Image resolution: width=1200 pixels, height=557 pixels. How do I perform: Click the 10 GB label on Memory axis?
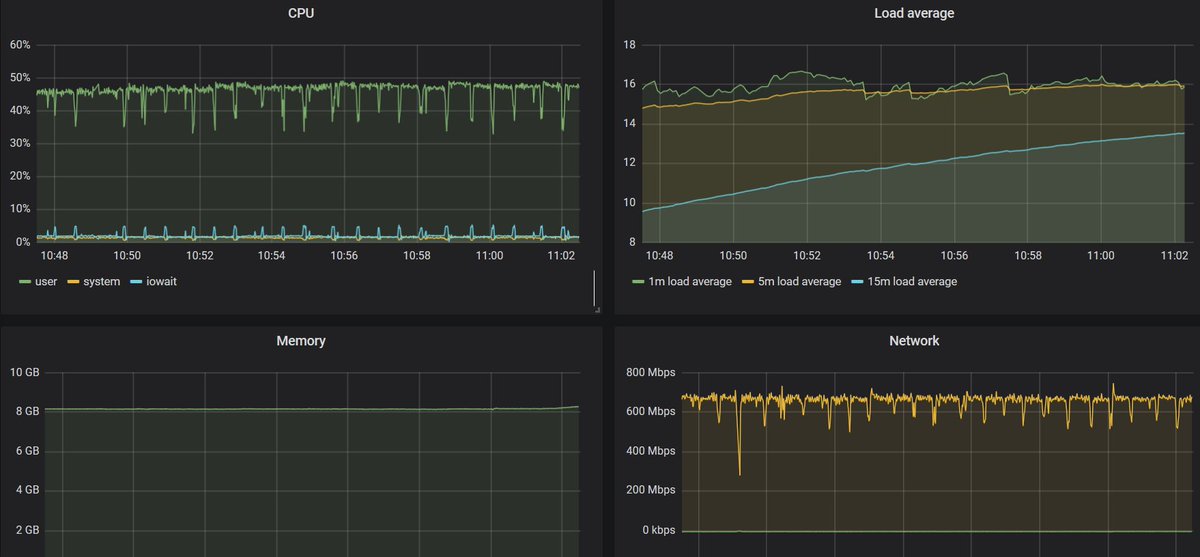(24, 373)
